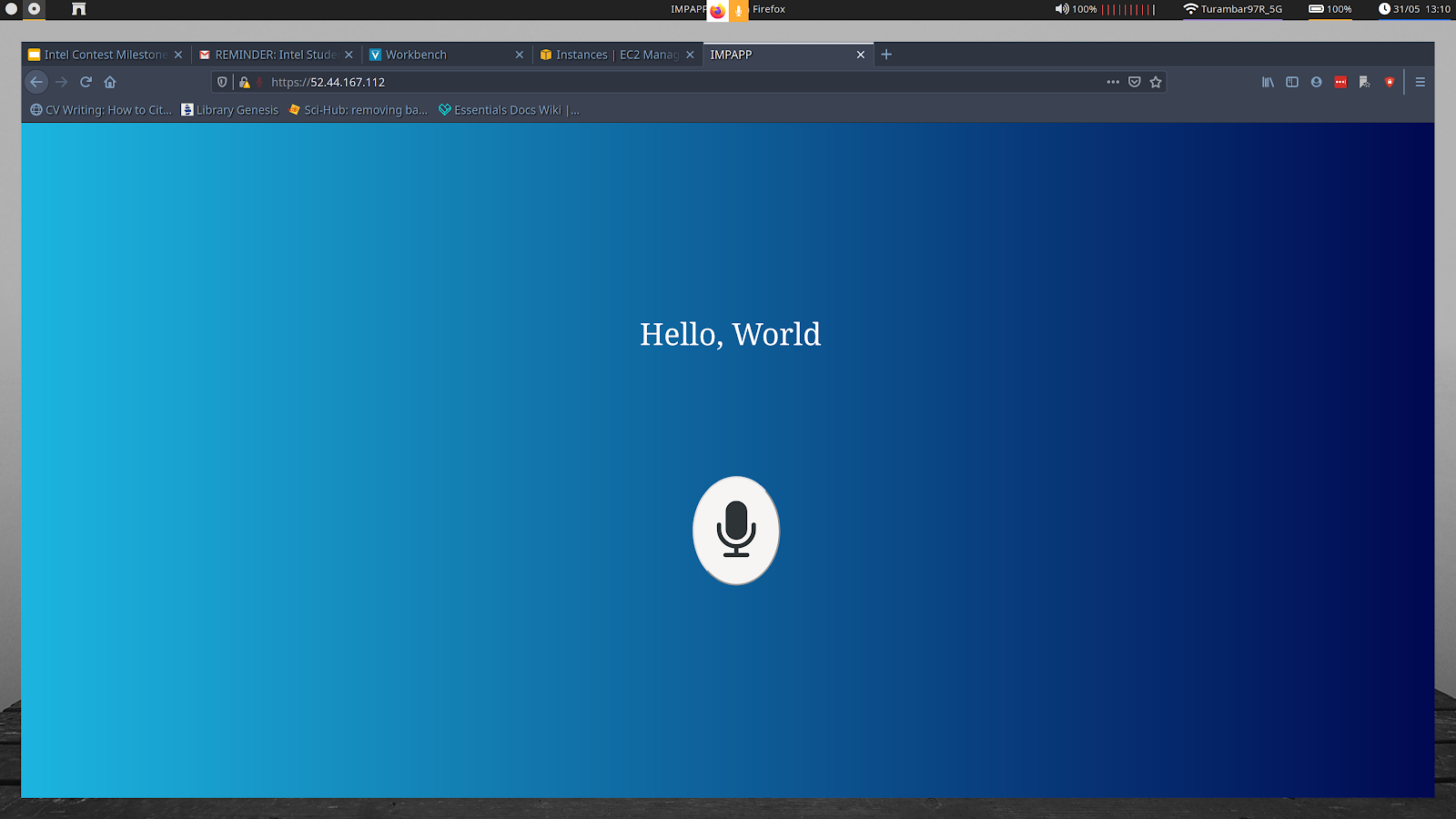Save page to Pocket

[x=1134, y=82]
